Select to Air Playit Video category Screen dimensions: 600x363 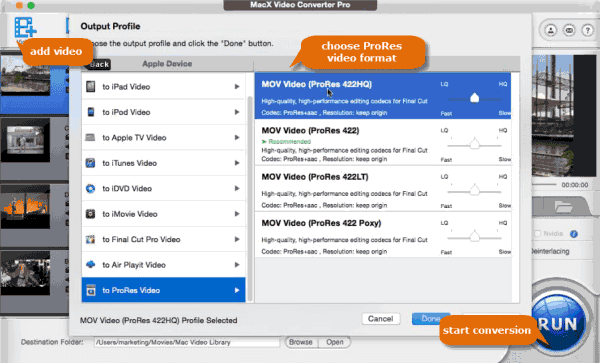pos(163,265)
